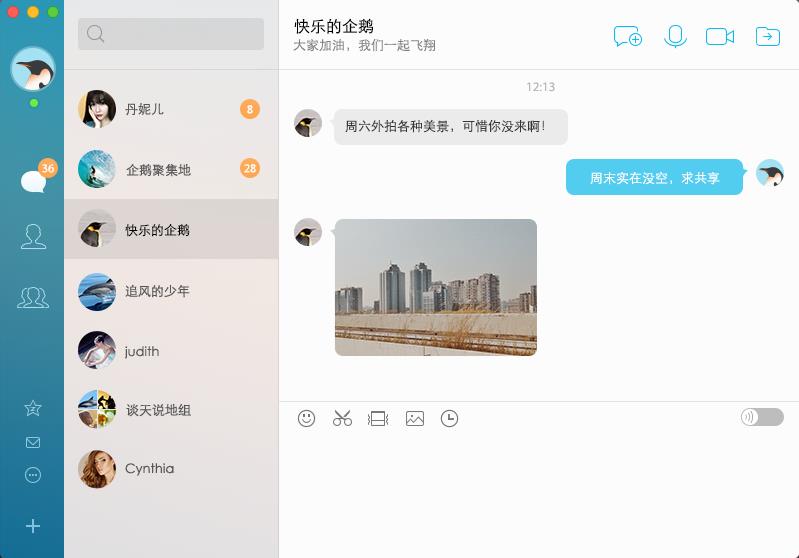The height and width of the screenshot is (558, 799).
Task: Switch to the Groups tab in sidebar
Action: pyautogui.click(x=33, y=297)
